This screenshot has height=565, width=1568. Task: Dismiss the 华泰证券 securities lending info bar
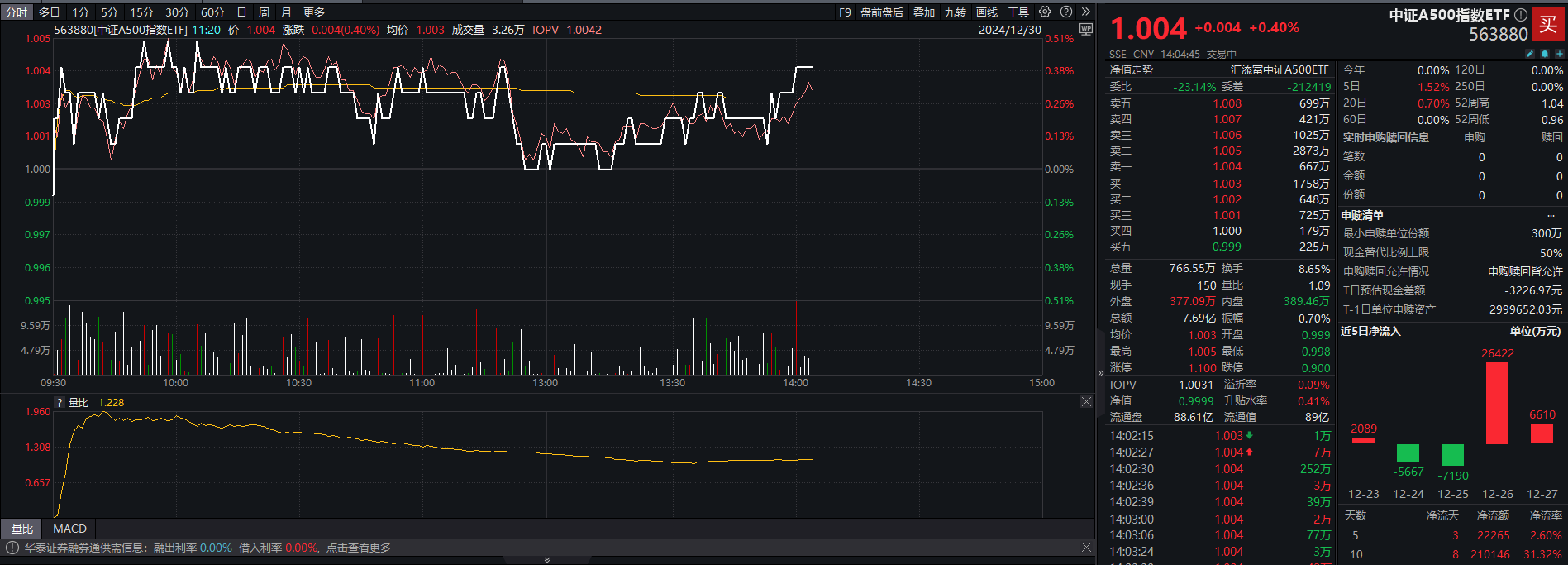pyautogui.click(x=1086, y=548)
